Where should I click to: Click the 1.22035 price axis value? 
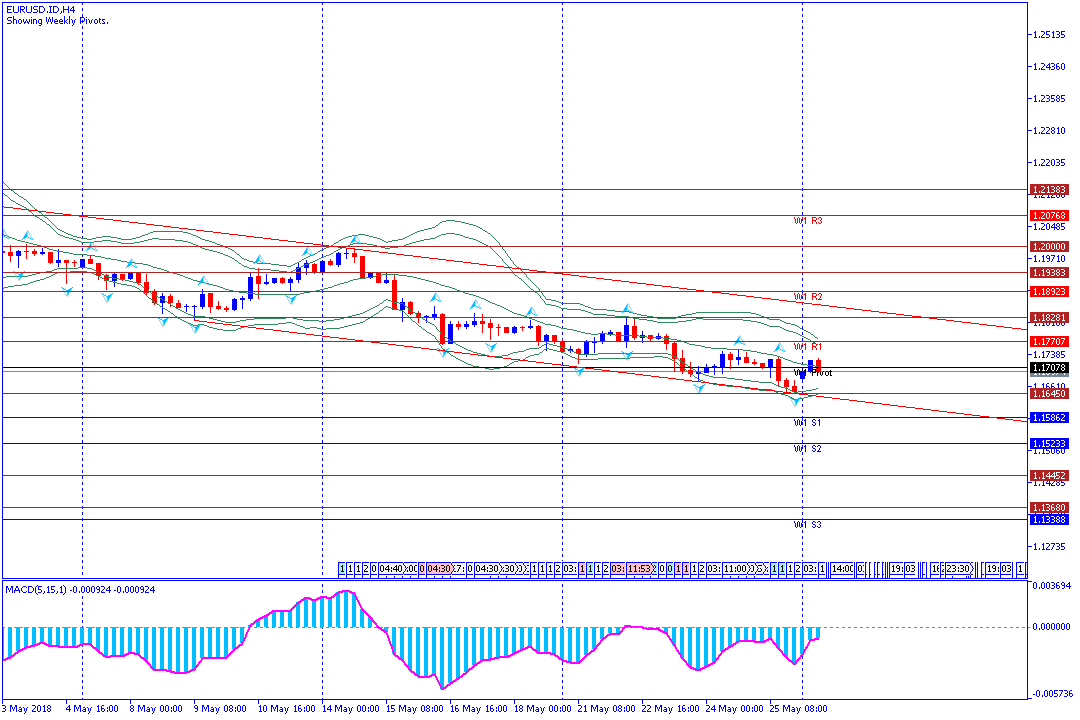coord(1050,163)
